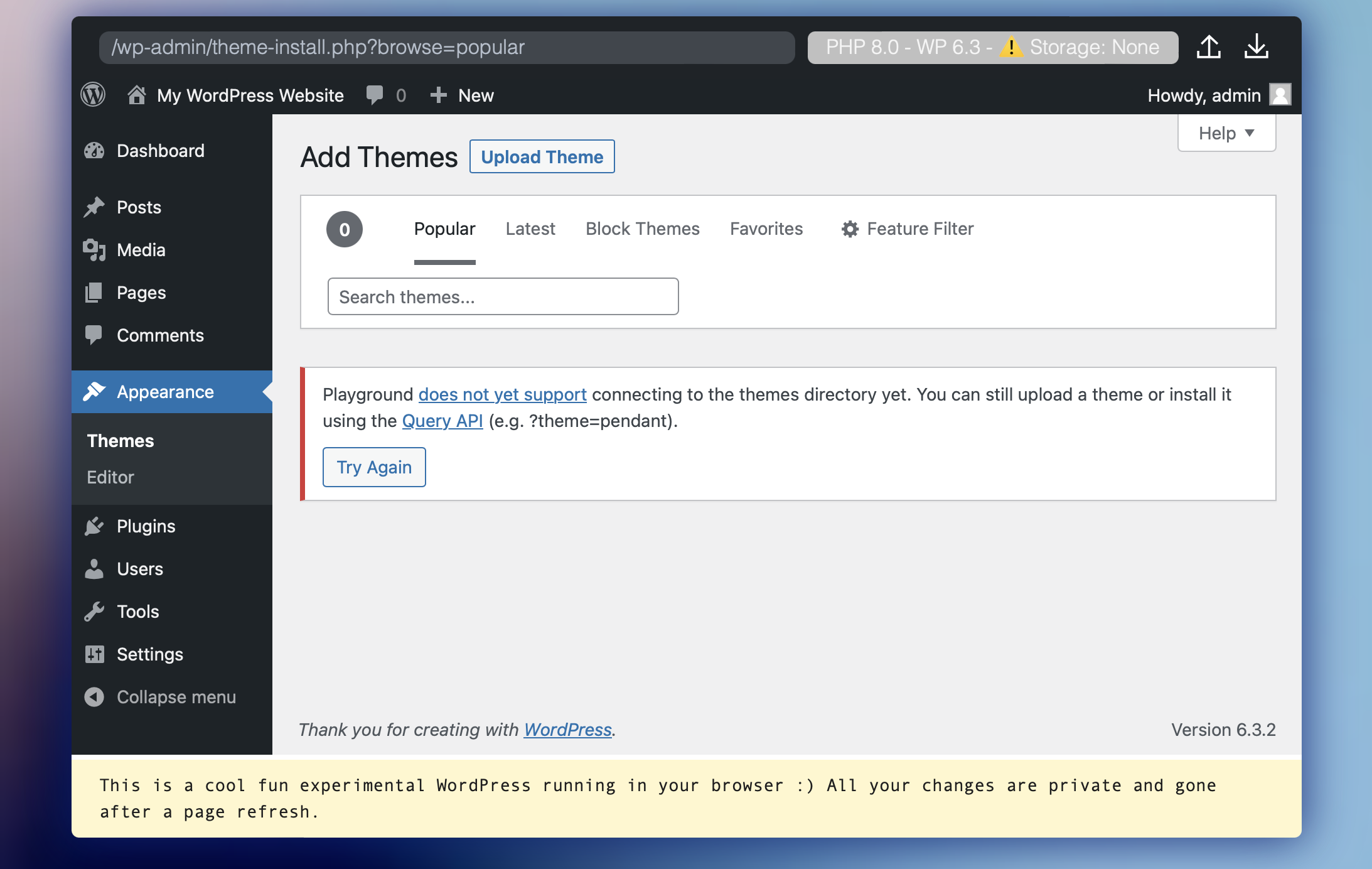Open comments via the speech bubble icon
The image size is (1372, 869).
[x=375, y=95]
